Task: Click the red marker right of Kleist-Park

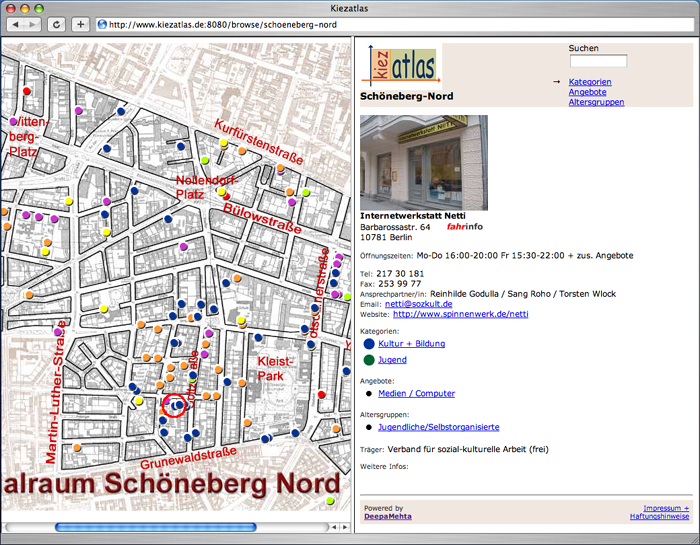Action: pyautogui.click(x=321, y=395)
